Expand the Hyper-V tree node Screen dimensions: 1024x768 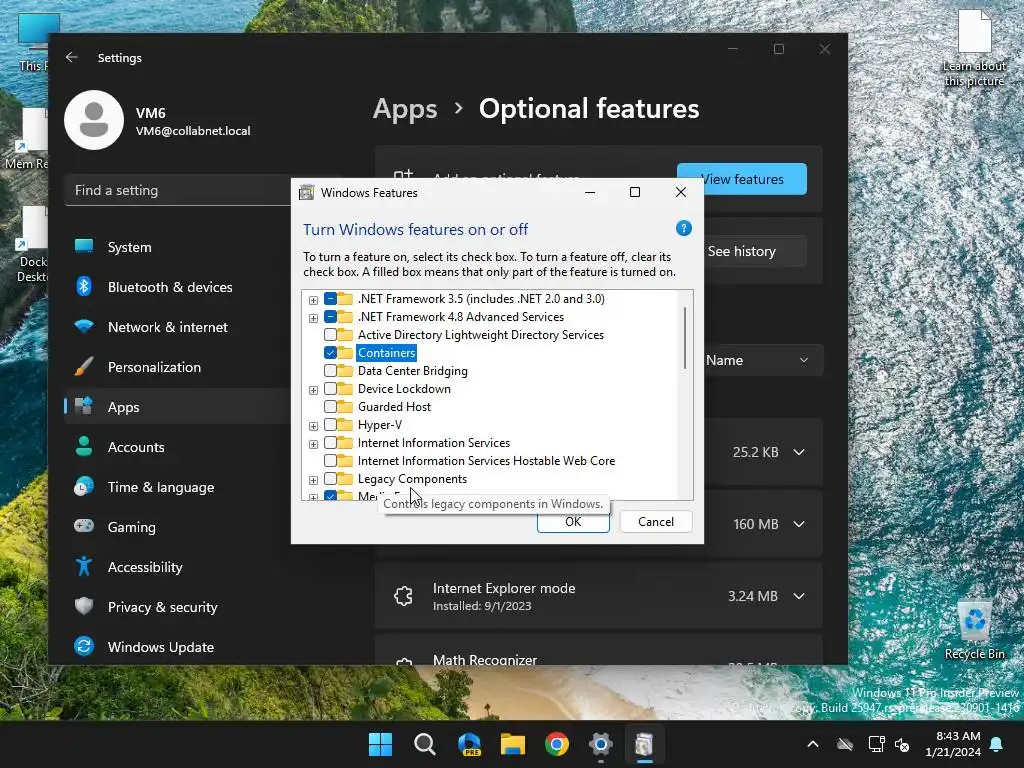(313, 426)
